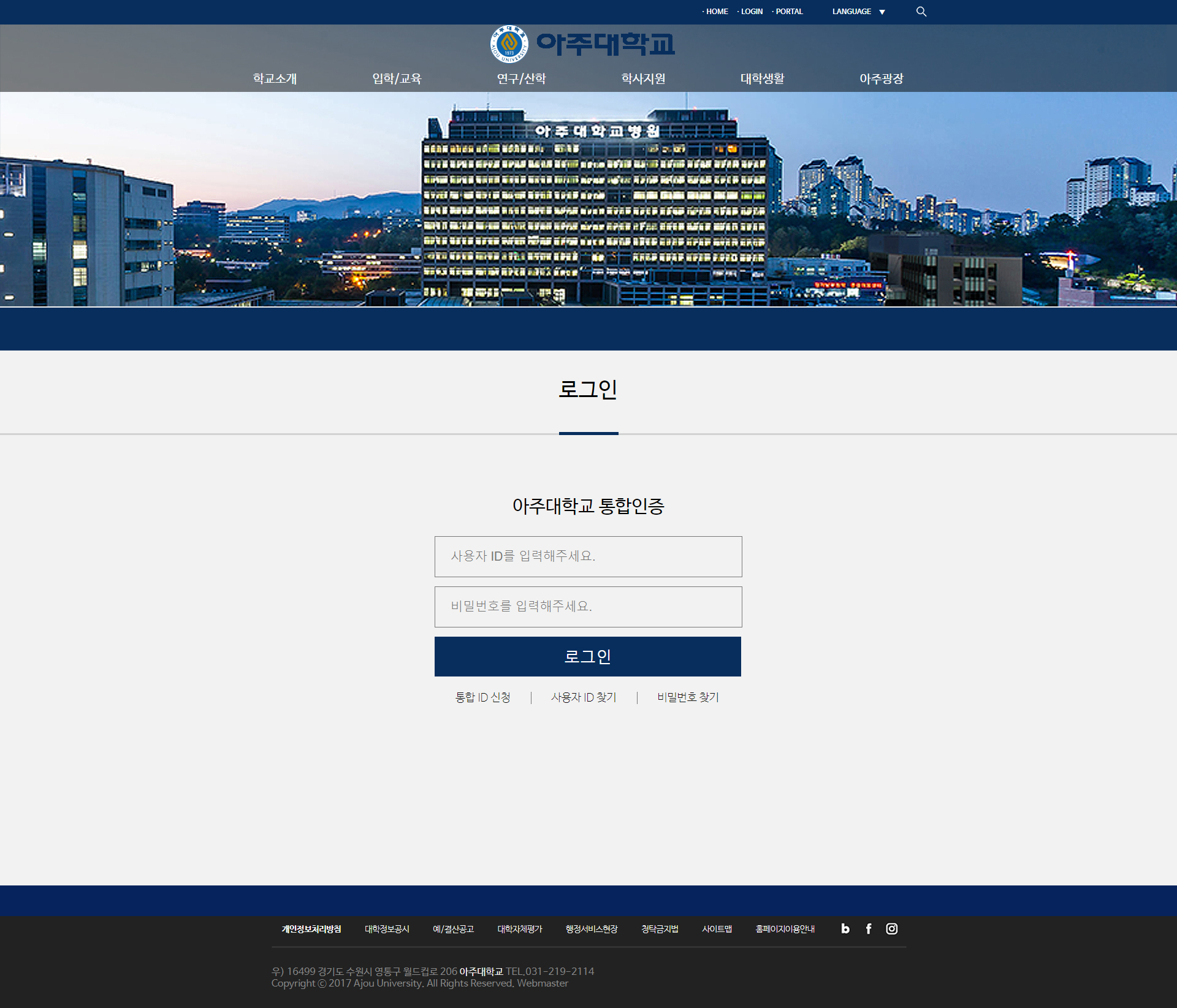This screenshot has height=1008, width=1177.
Task: Click the 아주대학교 통합인증 heading
Action: (588, 506)
